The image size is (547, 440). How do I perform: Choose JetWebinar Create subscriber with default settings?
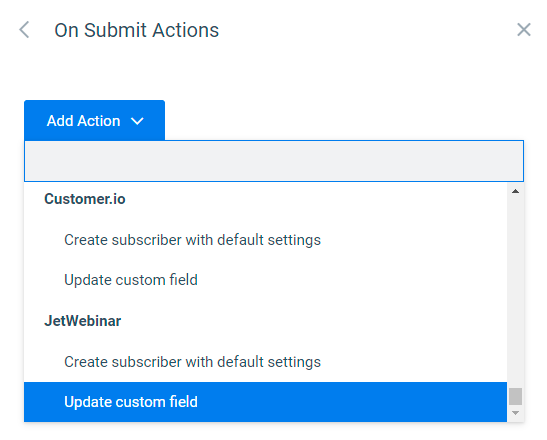265,362
